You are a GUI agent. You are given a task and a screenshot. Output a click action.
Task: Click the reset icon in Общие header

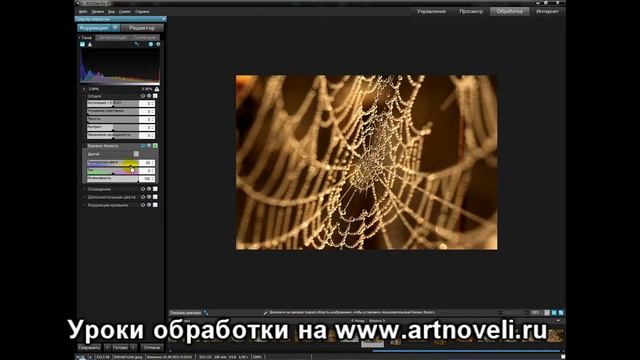pyautogui.click(x=143, y=96)
